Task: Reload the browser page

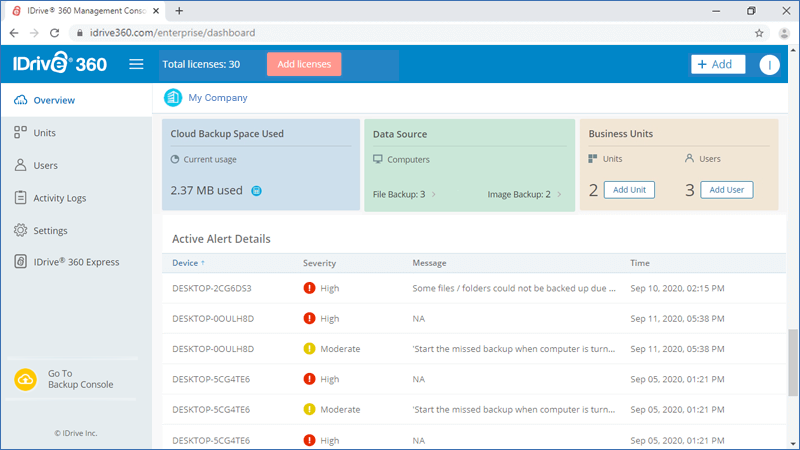Action: click(55, 33)
